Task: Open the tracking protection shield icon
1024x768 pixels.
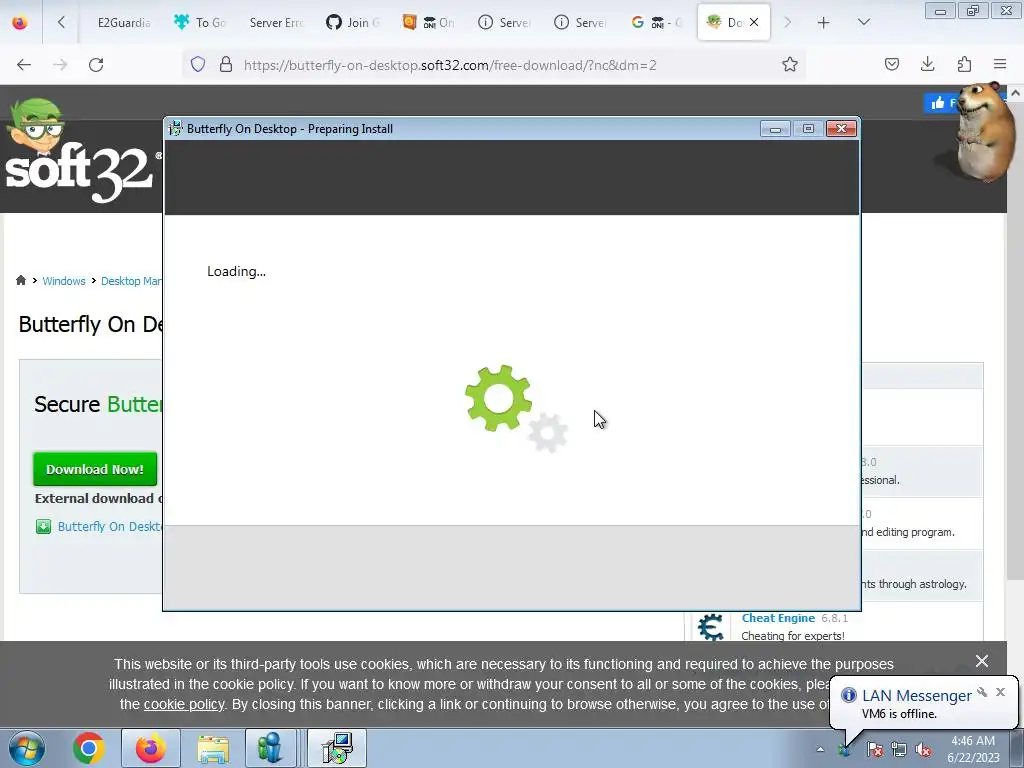Action: point(198,65)
